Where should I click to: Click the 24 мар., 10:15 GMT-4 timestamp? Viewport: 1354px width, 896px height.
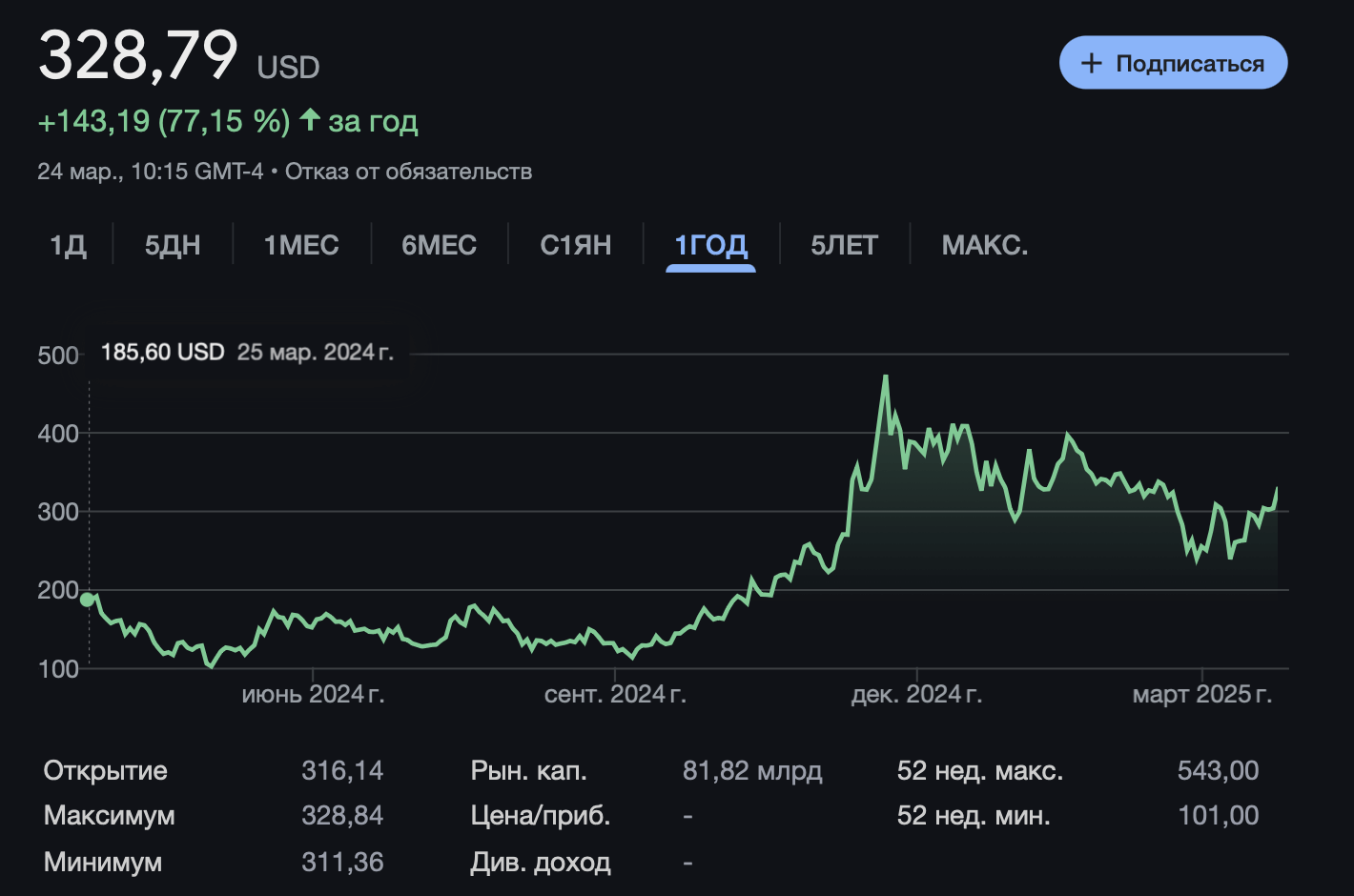pos(151,172)
